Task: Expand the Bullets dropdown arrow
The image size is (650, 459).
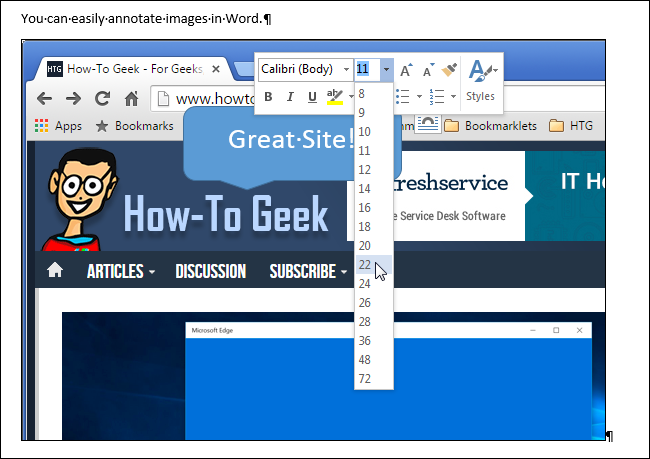Action: click(419, 97)
